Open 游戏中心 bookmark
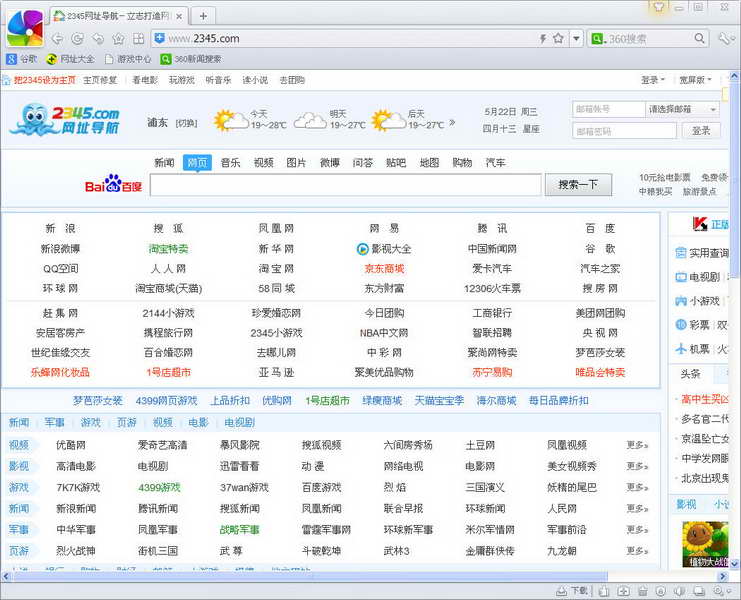741x600 pixels. [x=128, y=59]
